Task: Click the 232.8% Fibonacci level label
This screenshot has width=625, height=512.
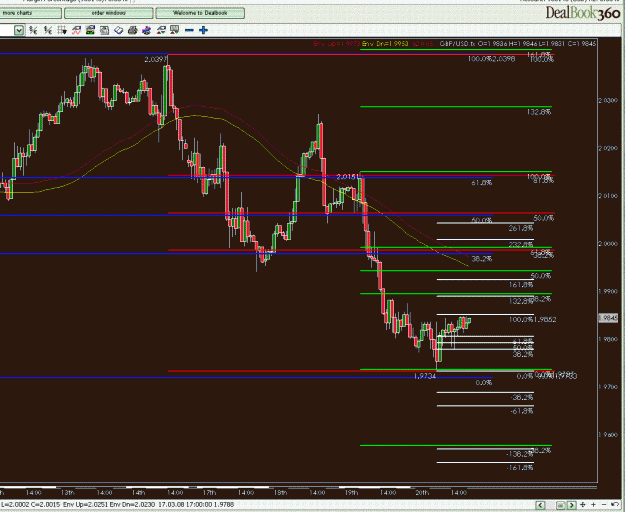Action: [521, 244]
